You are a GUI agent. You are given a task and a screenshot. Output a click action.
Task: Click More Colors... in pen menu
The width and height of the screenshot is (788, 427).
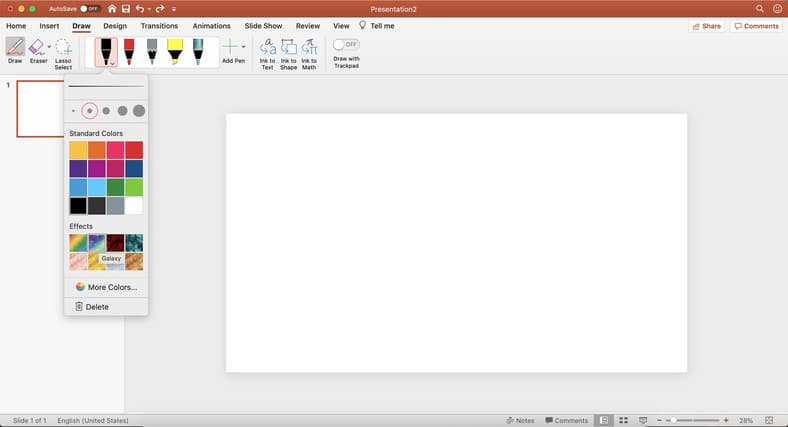coord(106,287)
